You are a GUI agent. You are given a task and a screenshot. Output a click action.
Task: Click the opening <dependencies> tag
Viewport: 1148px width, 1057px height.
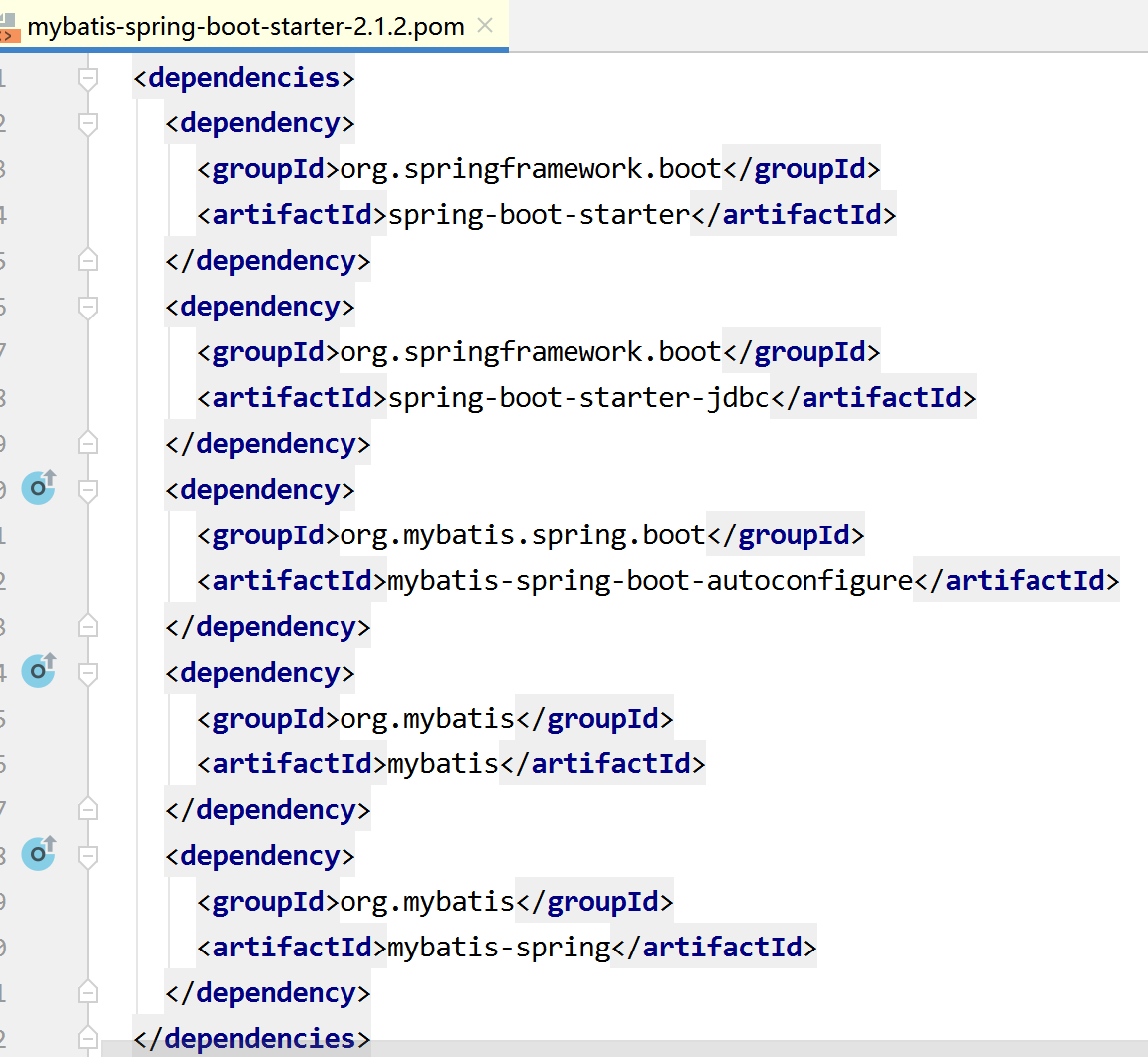coord(244,78)
